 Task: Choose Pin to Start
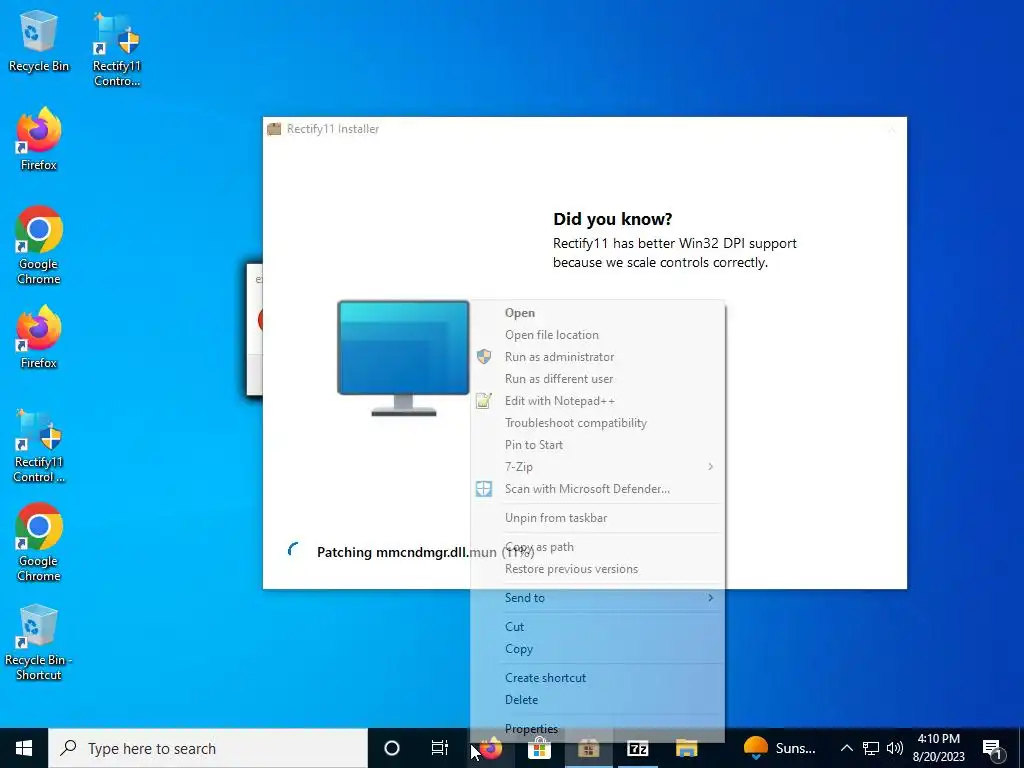[598, 445]
